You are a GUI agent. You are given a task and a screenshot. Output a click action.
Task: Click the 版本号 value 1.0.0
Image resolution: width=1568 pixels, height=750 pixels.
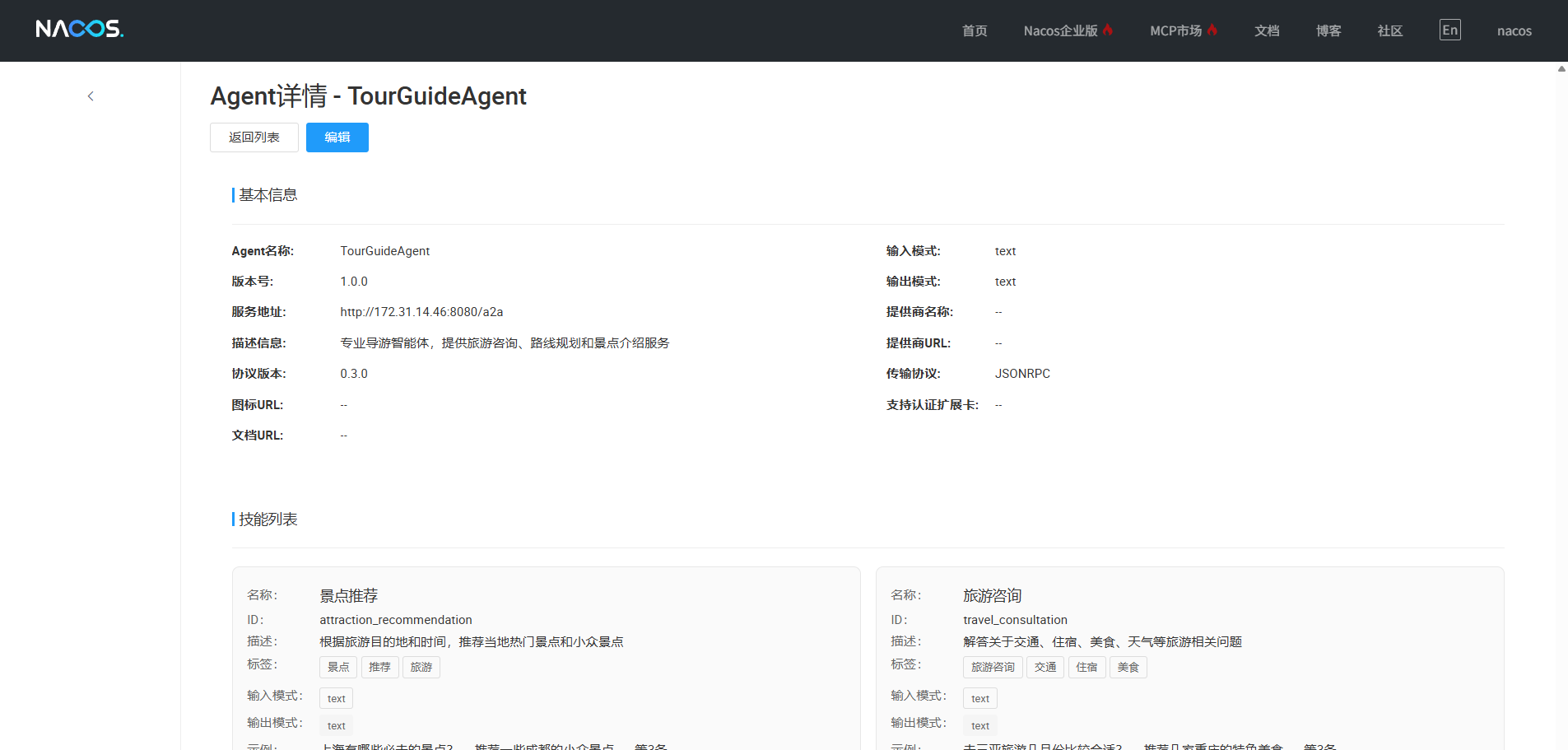pos(354,282)
